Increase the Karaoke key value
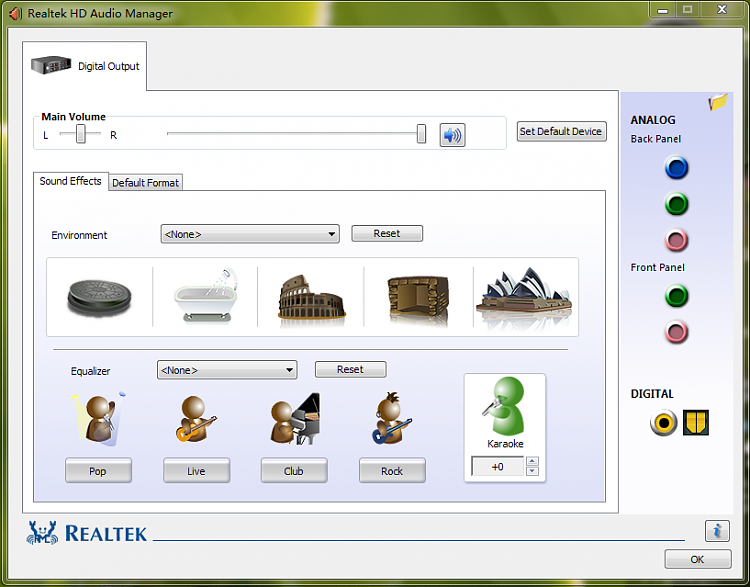The height and width of the screenshot is (587, 750). pos(532,461)
